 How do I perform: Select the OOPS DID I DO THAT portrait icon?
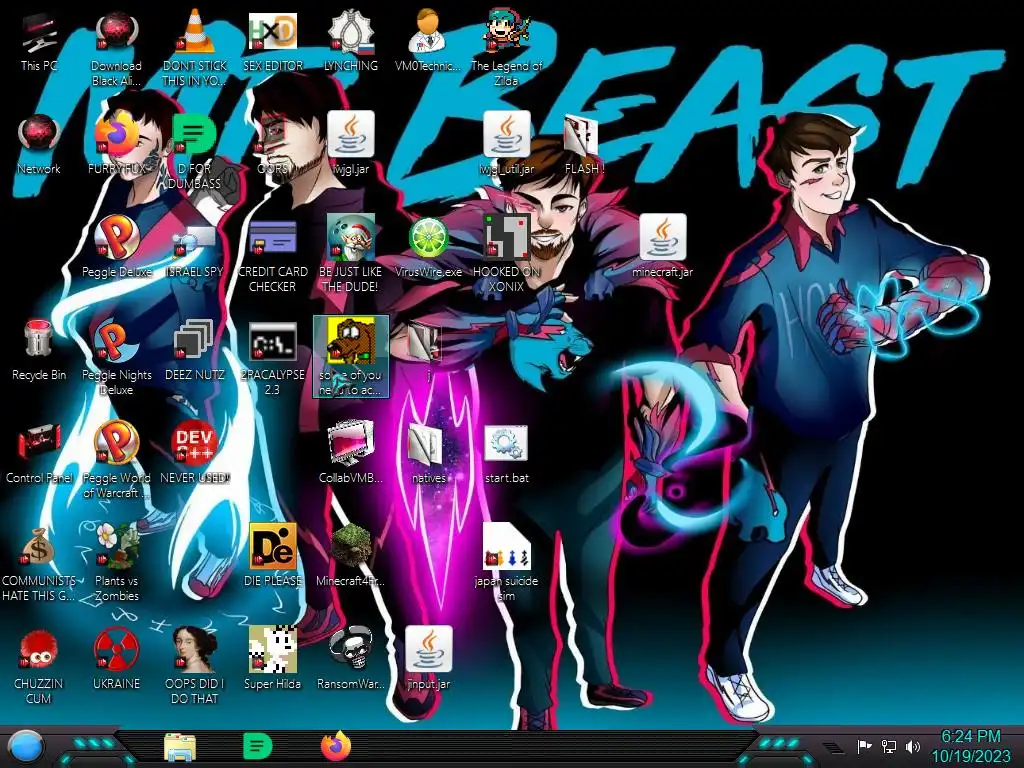pyautogui.click(x=194, y=666)
